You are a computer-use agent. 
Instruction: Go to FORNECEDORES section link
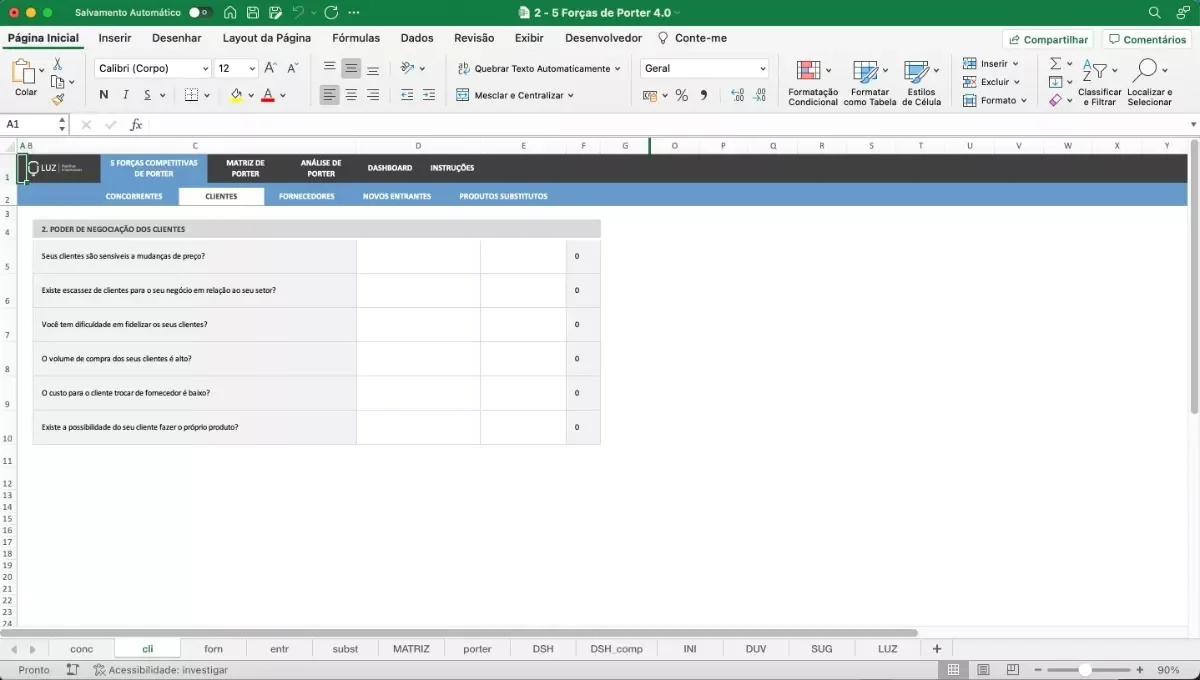coord(307,197)
